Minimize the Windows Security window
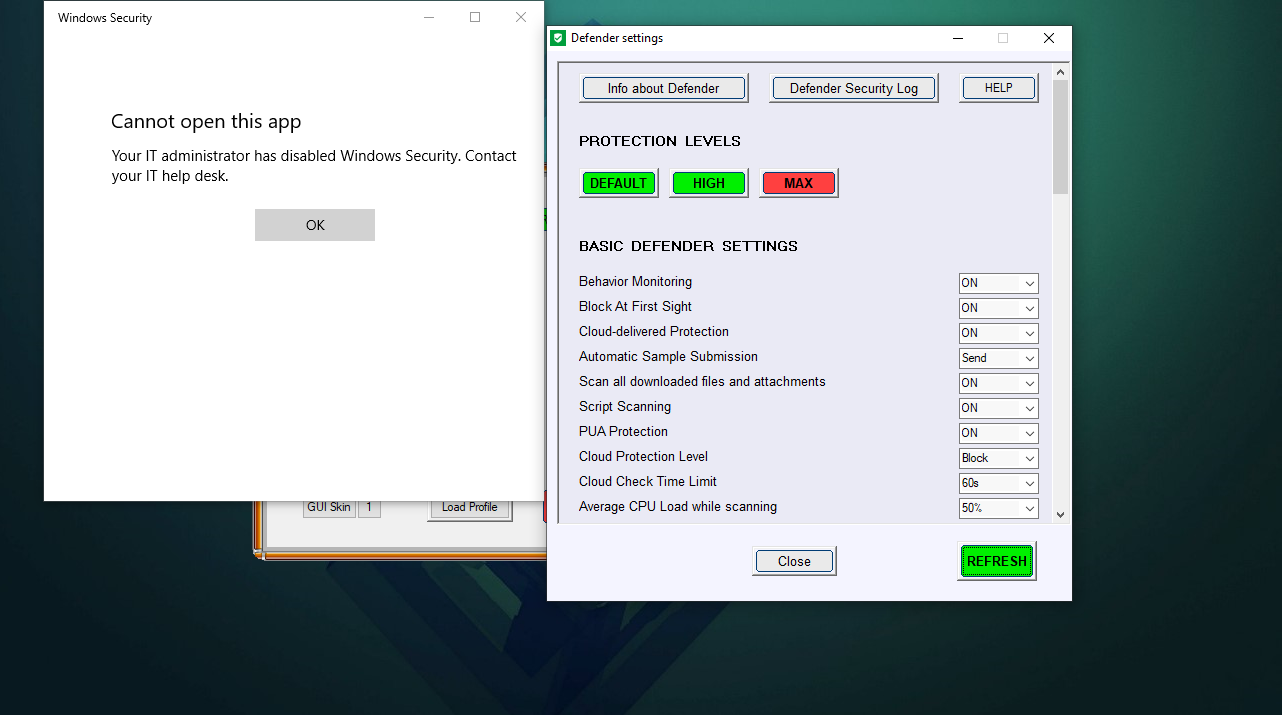The image size is (1282, 715). [429, 17]
